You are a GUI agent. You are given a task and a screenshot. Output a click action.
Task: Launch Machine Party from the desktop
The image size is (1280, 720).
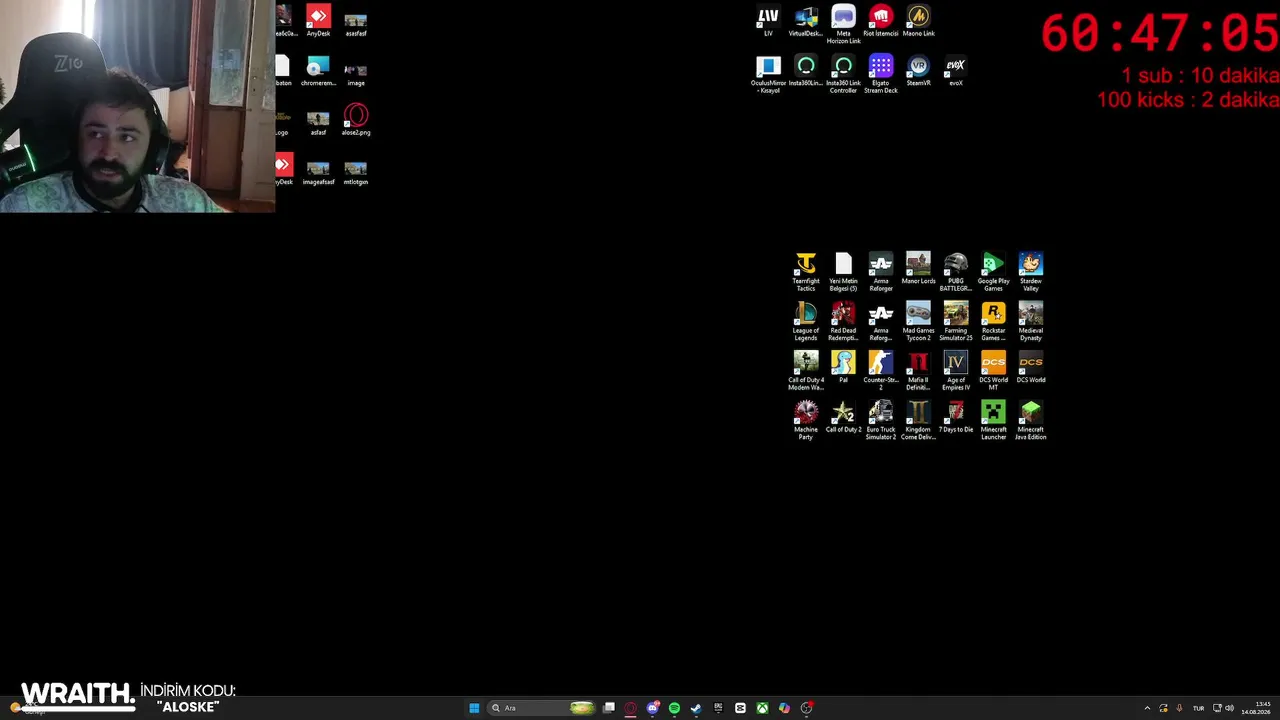click(x=805, y=421)
